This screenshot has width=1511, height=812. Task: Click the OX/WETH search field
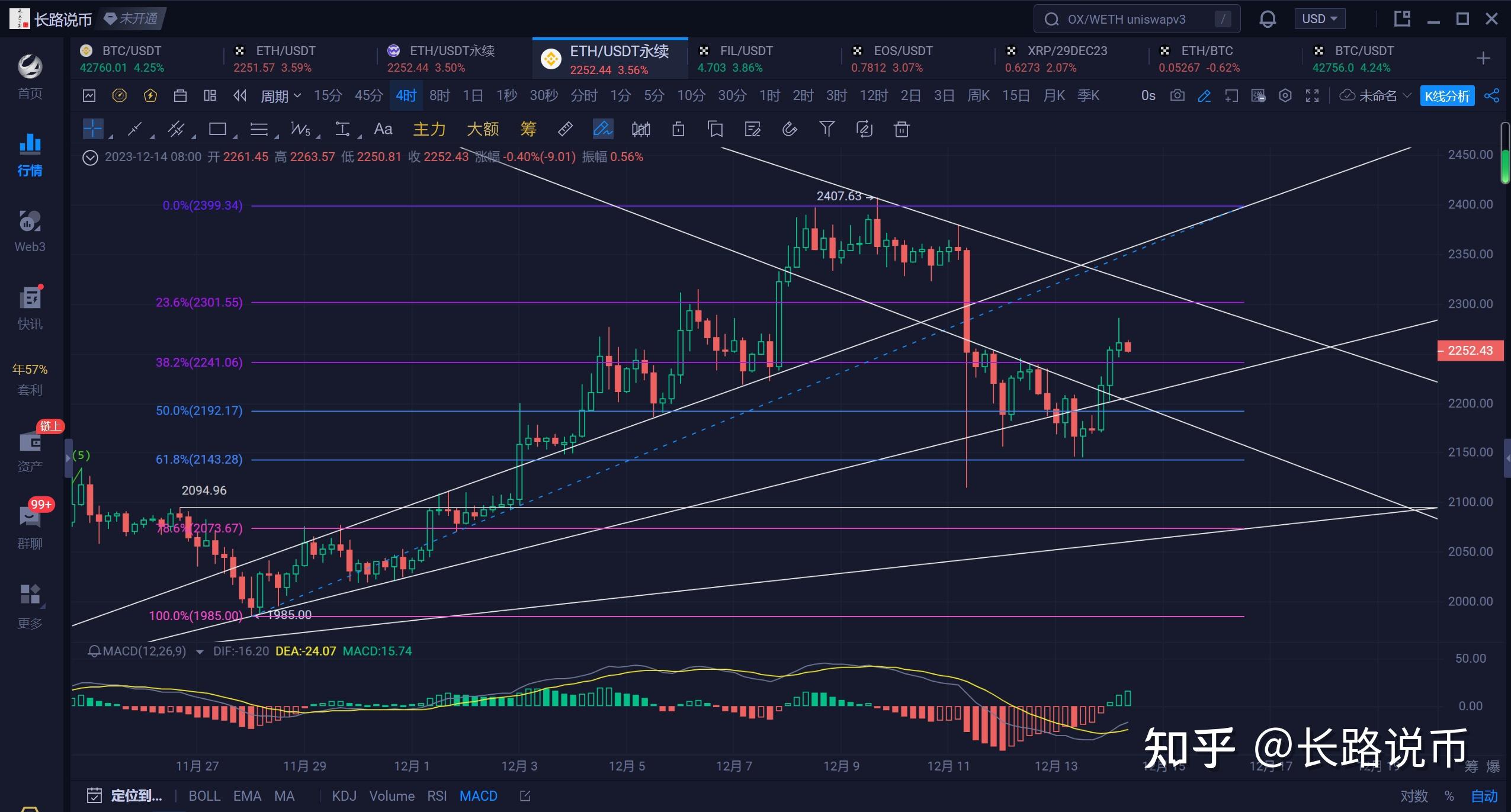tap(1137, 20)
